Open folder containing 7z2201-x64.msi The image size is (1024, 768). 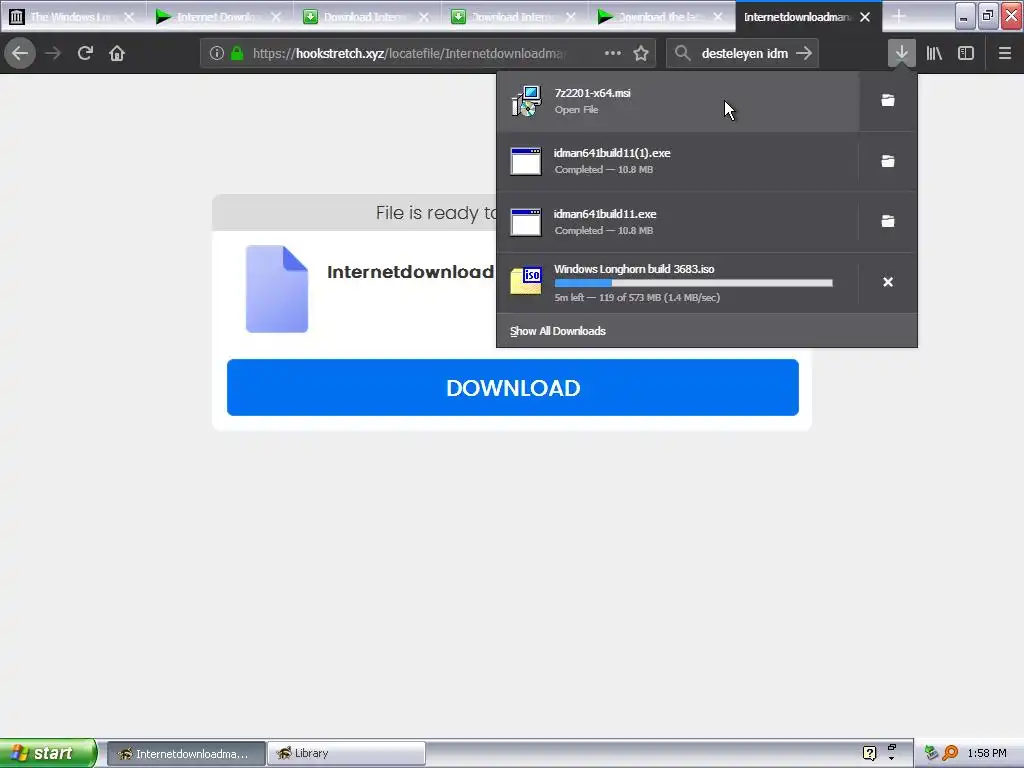(x=888, y=100)
